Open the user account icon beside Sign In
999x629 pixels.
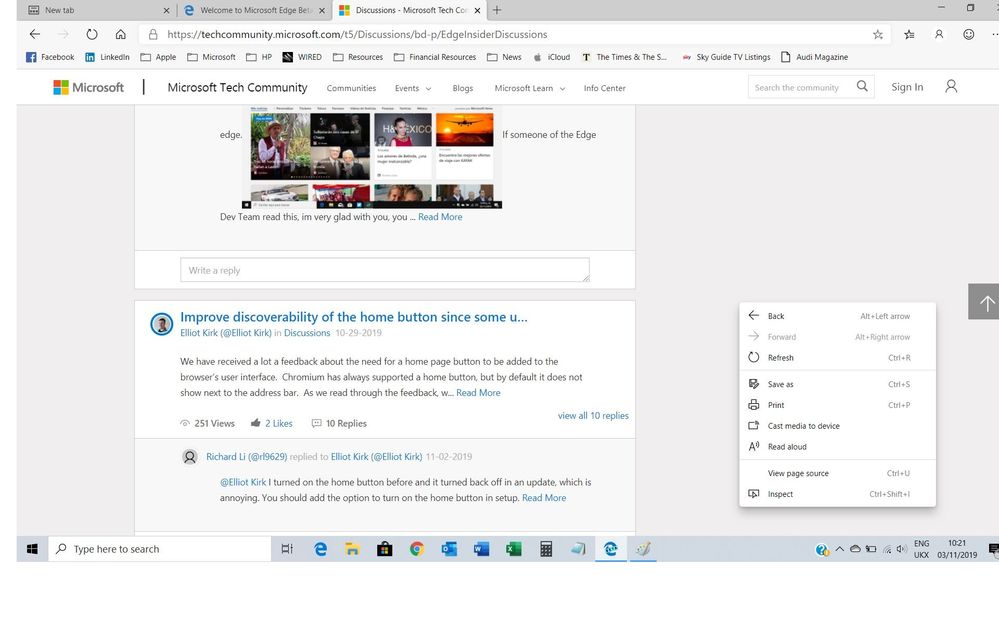coord(951,86)
